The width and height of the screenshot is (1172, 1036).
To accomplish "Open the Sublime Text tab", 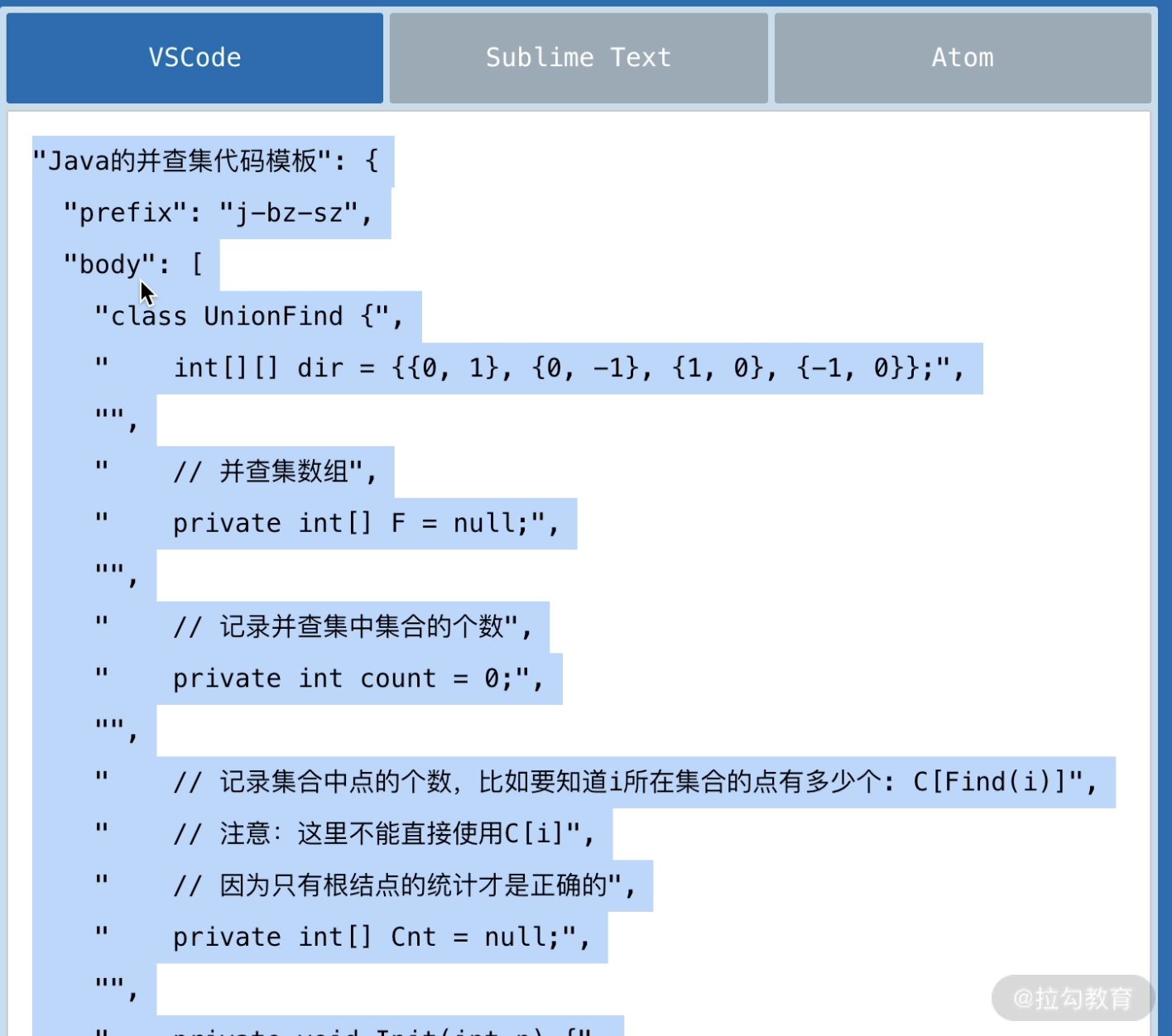I will pos(579,58).
